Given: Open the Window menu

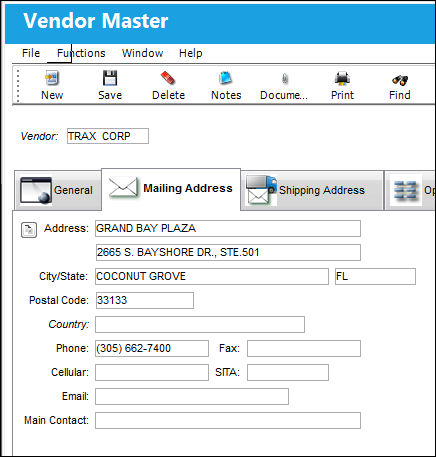Looking at the screenshot, I should tap(142, 53).
